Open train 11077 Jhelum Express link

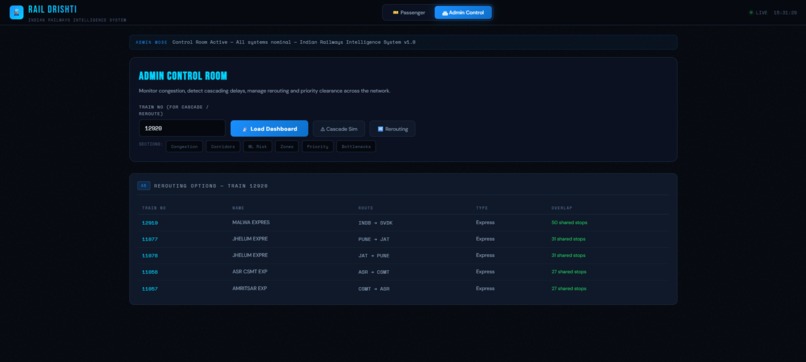pos(150,239)
